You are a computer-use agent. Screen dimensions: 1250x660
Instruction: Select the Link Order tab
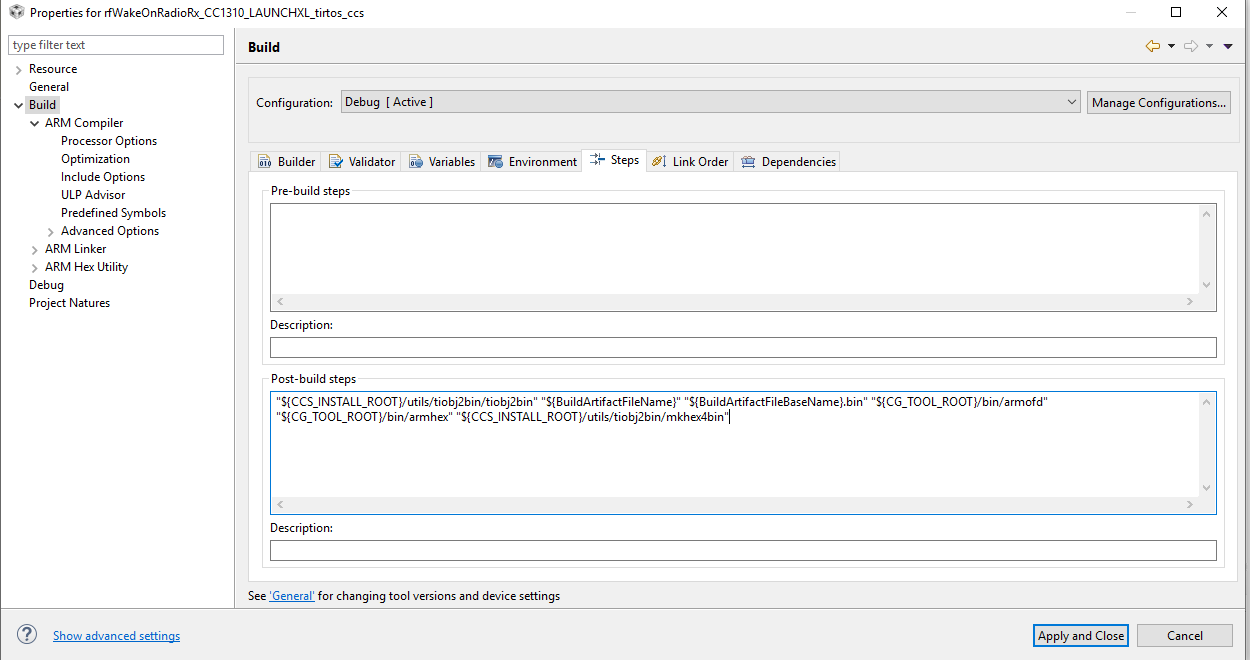click(x=690, y=161)
